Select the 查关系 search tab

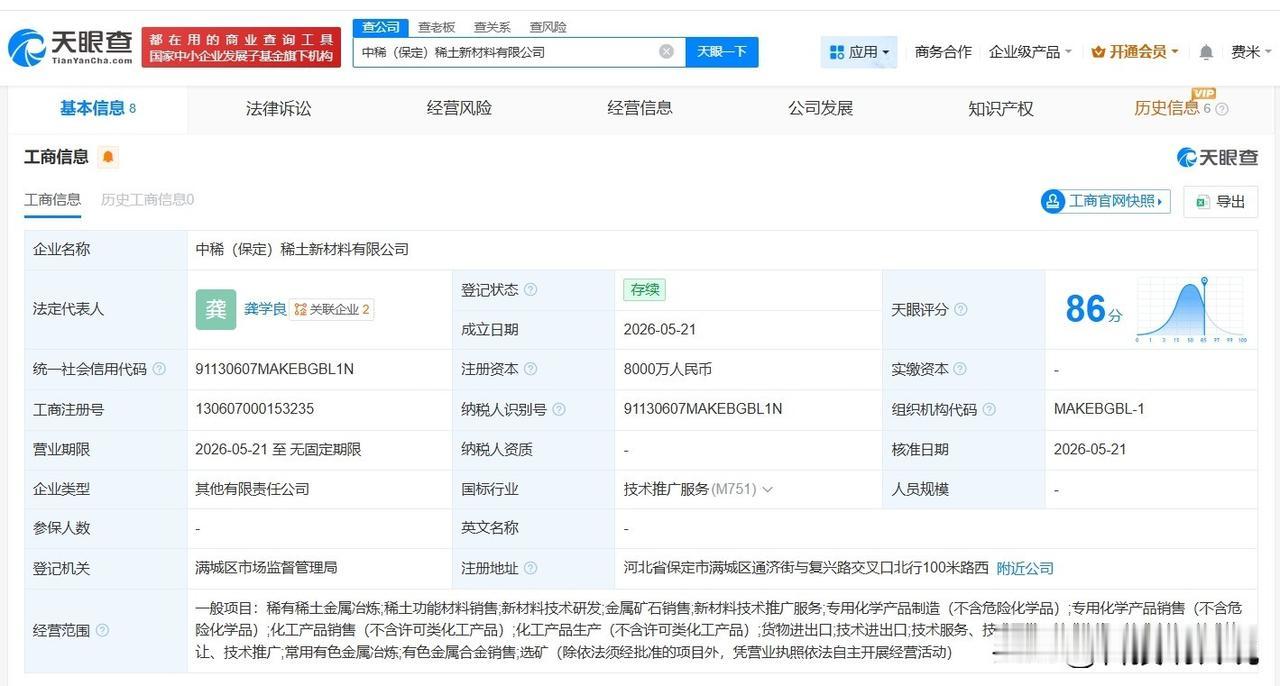[x=492, y=27]
